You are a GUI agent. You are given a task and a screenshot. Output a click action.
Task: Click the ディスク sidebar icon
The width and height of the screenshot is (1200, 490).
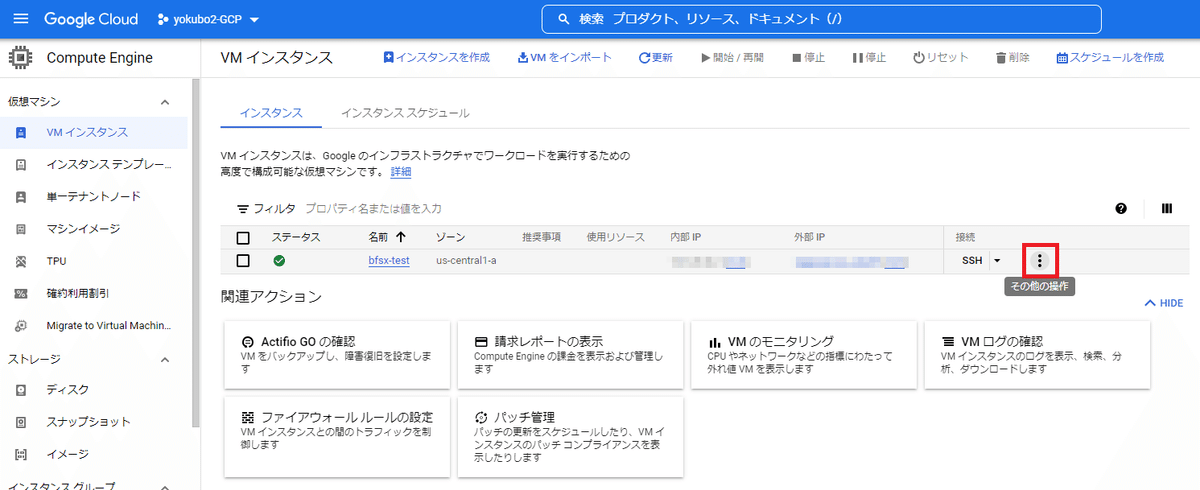(21, 390)
